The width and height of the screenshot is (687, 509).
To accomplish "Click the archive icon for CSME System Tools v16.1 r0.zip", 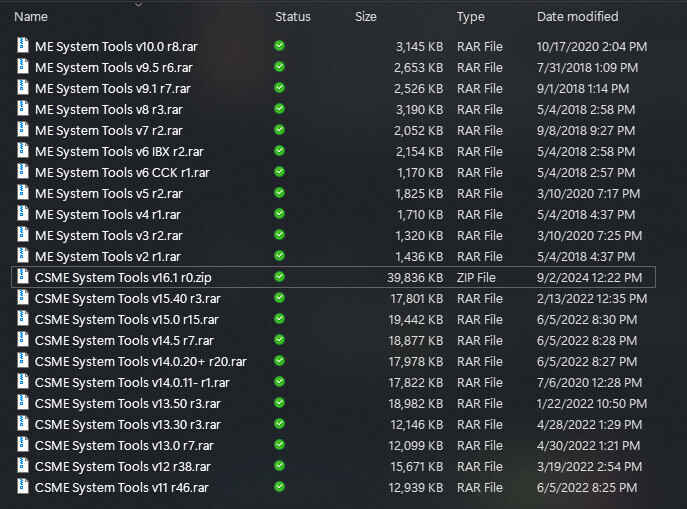I will 23,277.
